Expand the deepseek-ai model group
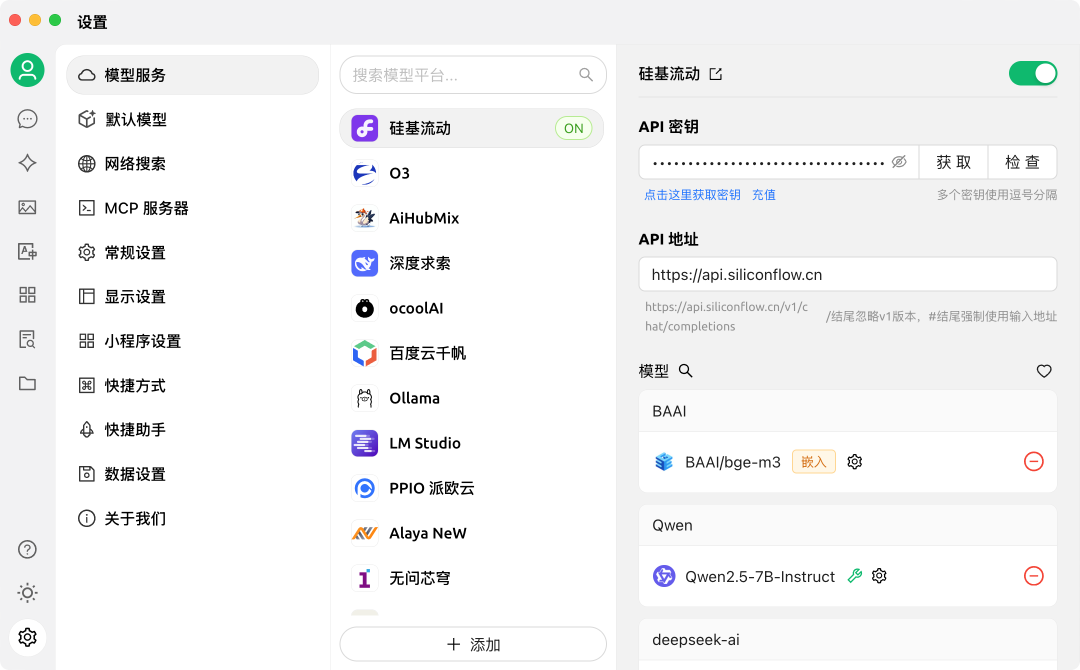The width and height of the screenshot is (1080, 670). coord(848,640)
